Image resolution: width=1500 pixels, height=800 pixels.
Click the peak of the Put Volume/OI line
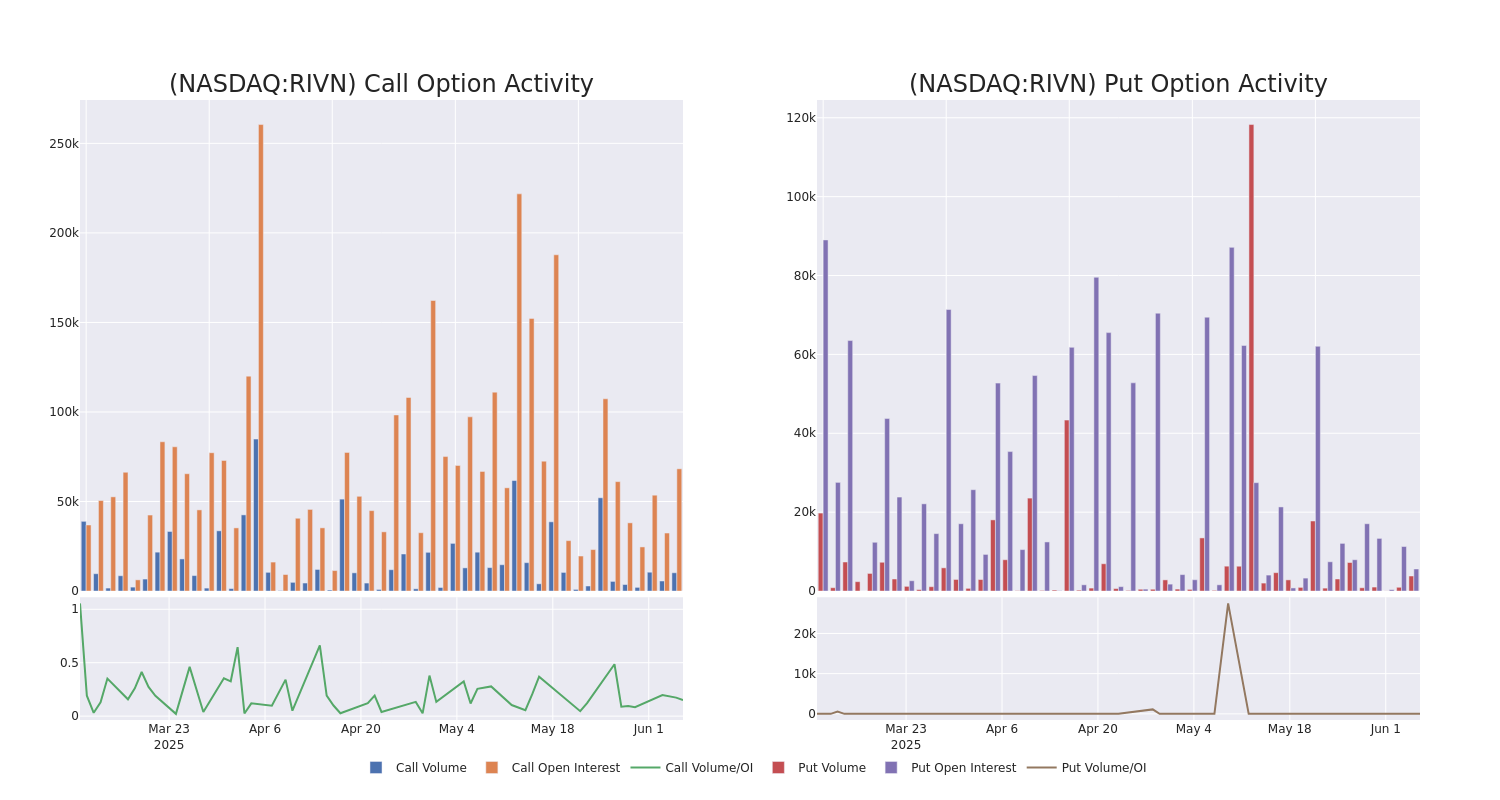click(x=1228, y=604)
